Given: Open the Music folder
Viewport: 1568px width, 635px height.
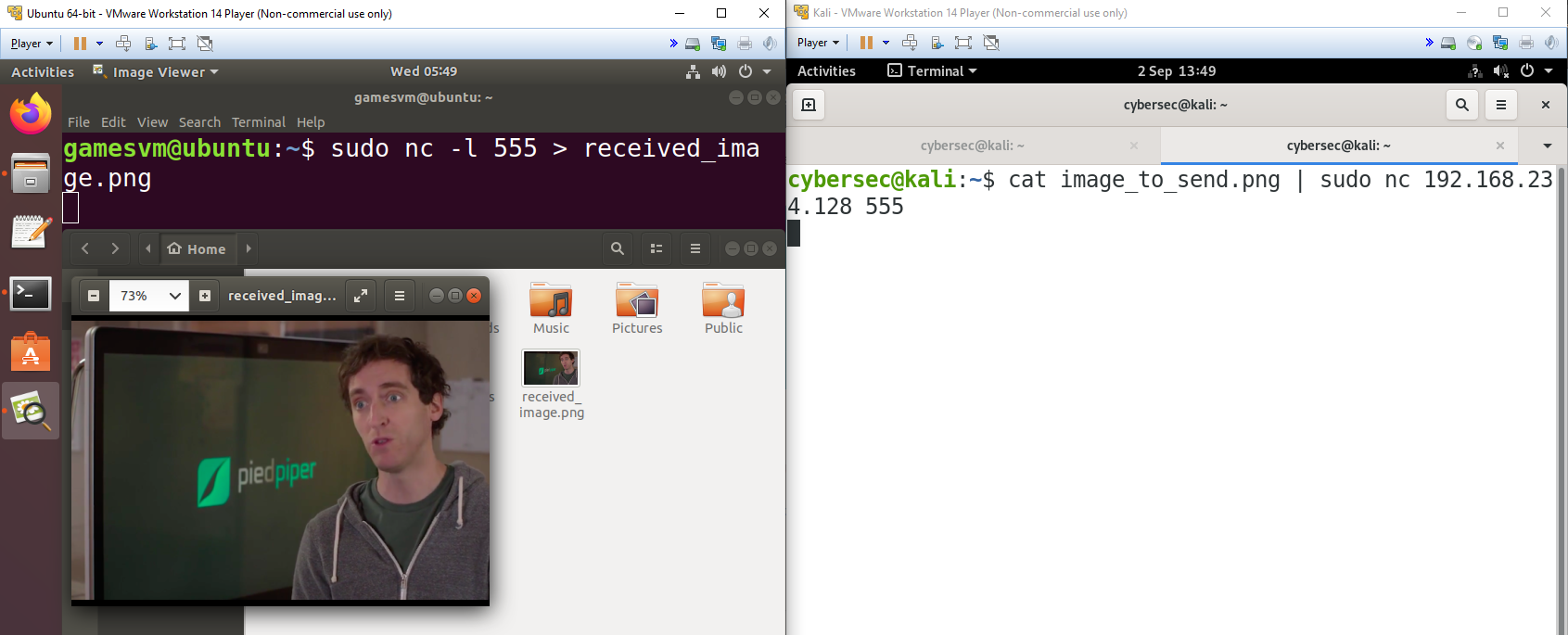Looking at the screenshot, I should (x=551, y=308).
